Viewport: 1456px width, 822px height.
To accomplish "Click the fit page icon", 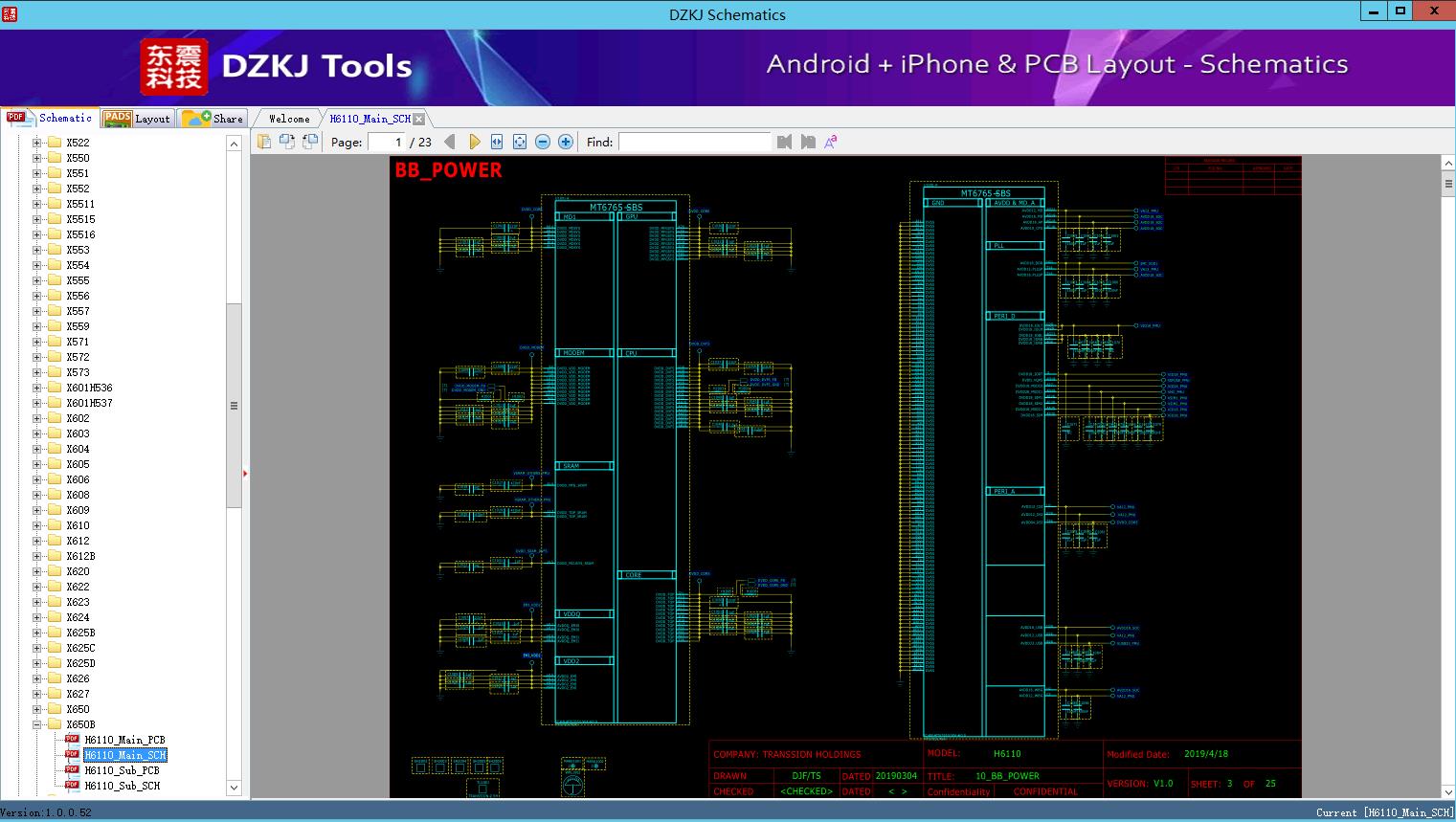I will (520, 142).
